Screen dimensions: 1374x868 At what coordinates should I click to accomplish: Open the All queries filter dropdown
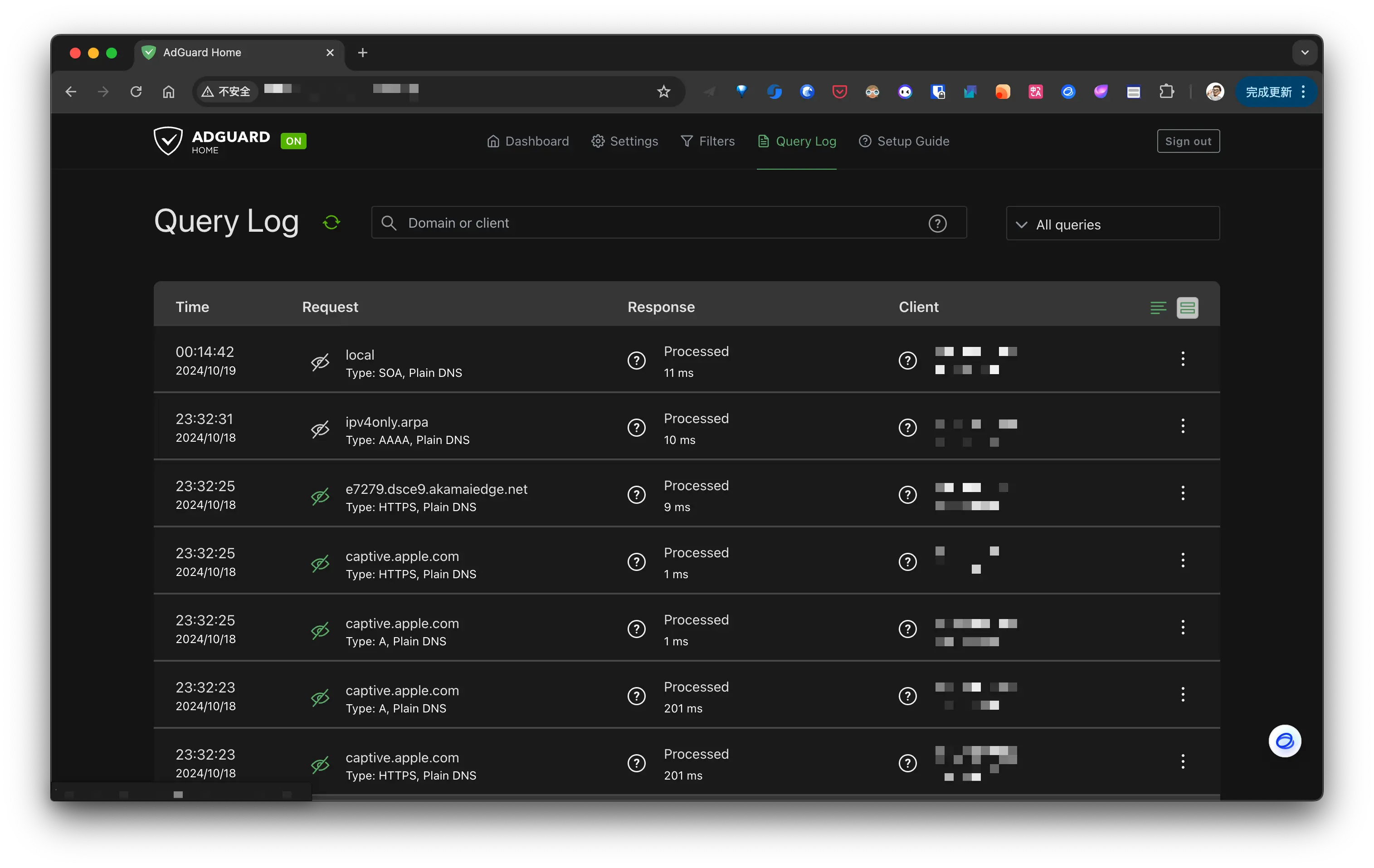(x=1112, y=224)
